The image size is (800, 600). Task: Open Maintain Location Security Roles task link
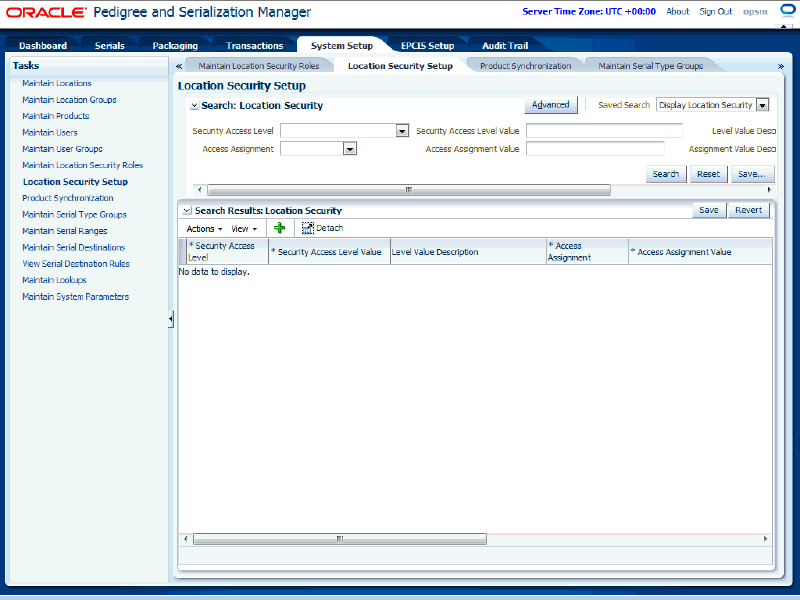click(83, 165)
